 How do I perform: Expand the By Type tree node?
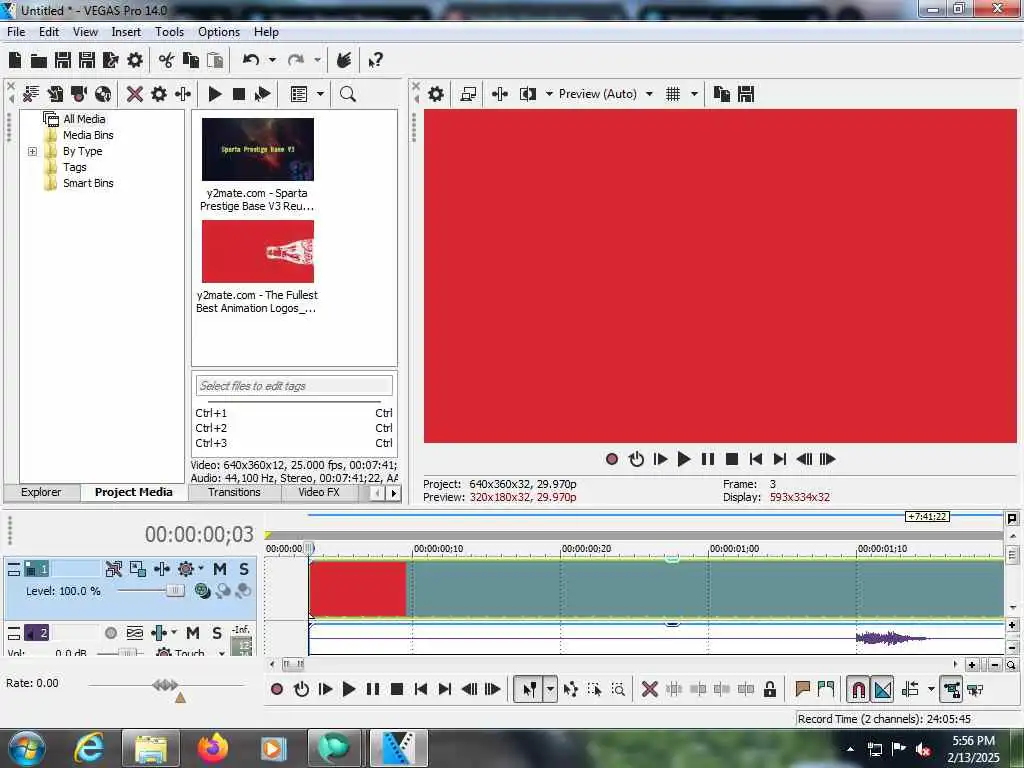[32, 152]
